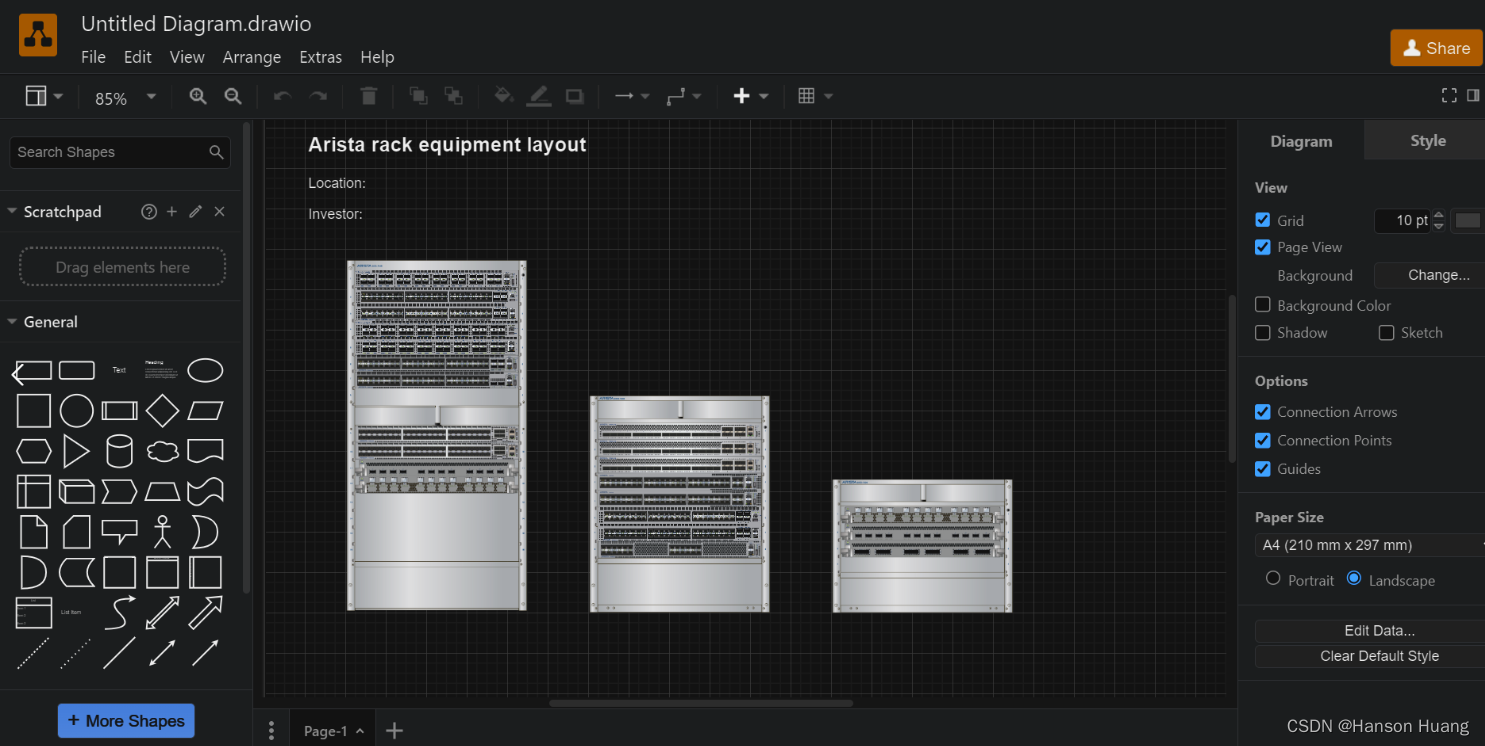This screenshot has width=1485, height=746.
Task: Open Scratchpad help question icon
Action: [149, 211]
